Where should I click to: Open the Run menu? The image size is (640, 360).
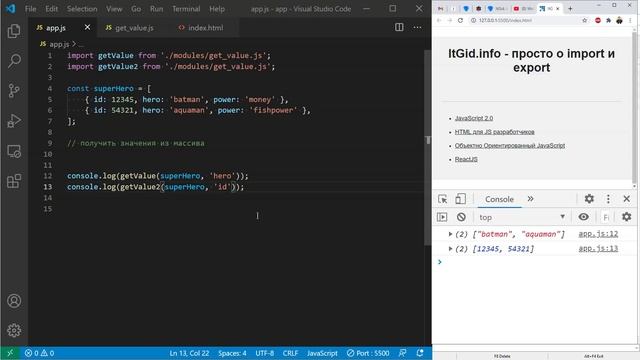tap(156, 9)
